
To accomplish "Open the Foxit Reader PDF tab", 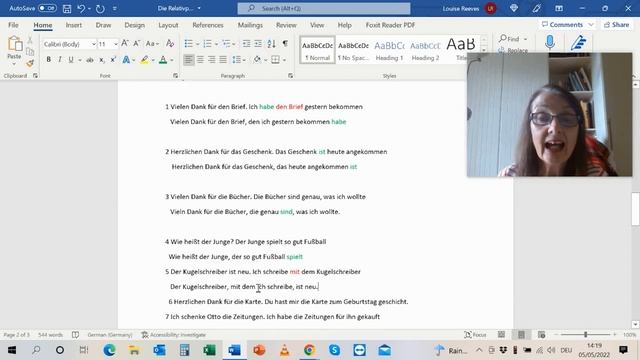I will point(390,25).
